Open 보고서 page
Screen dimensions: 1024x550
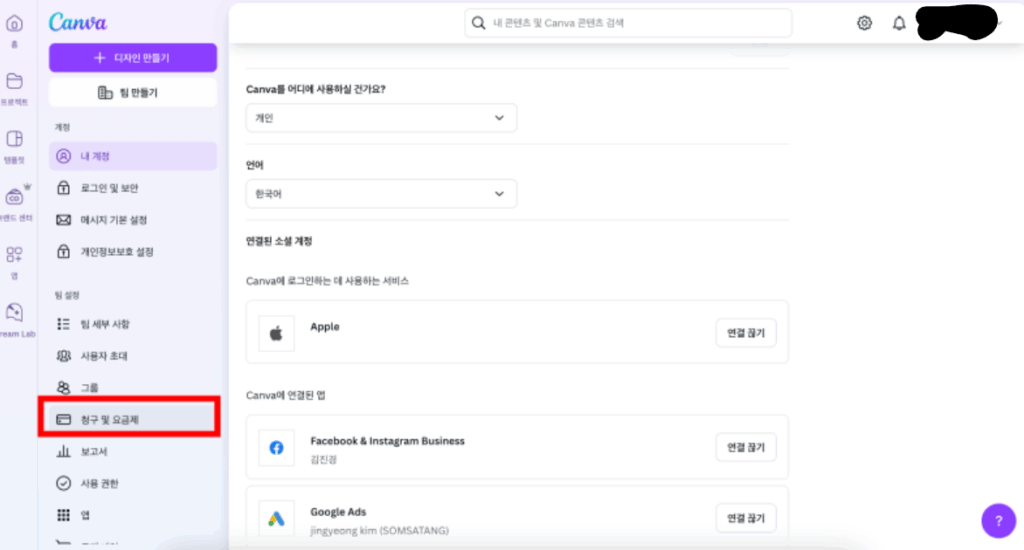tap(133, 451)
